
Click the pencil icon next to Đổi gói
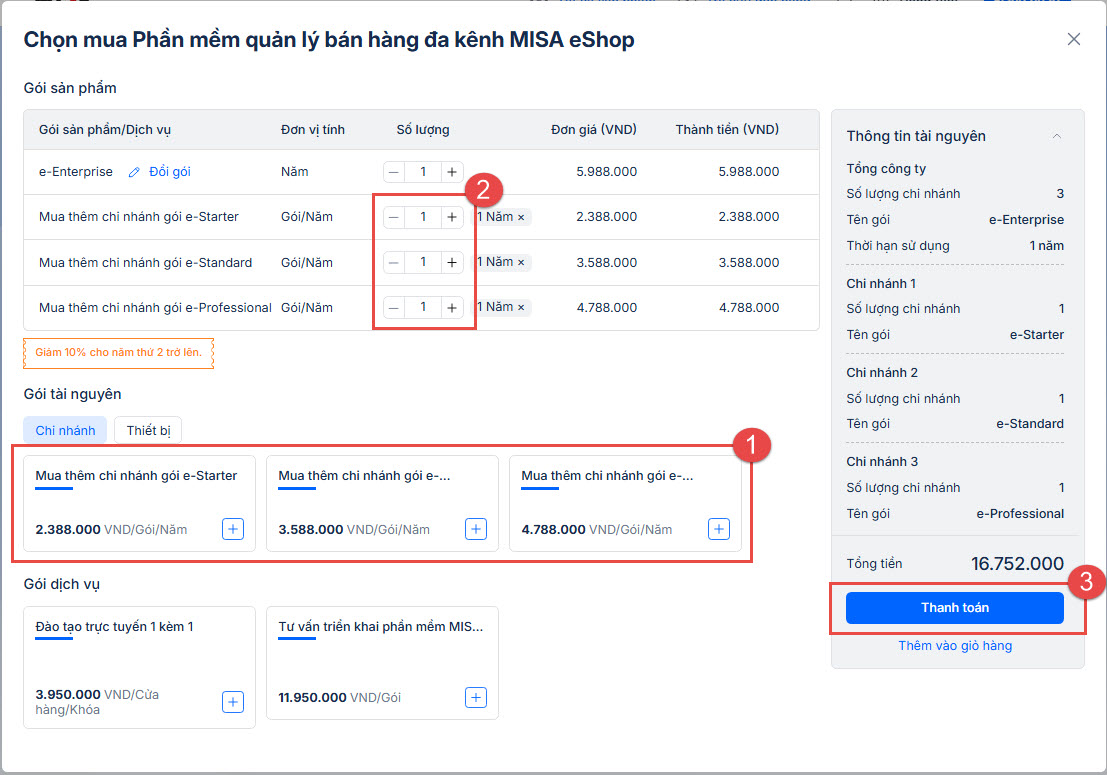click(x=135, y=172)
